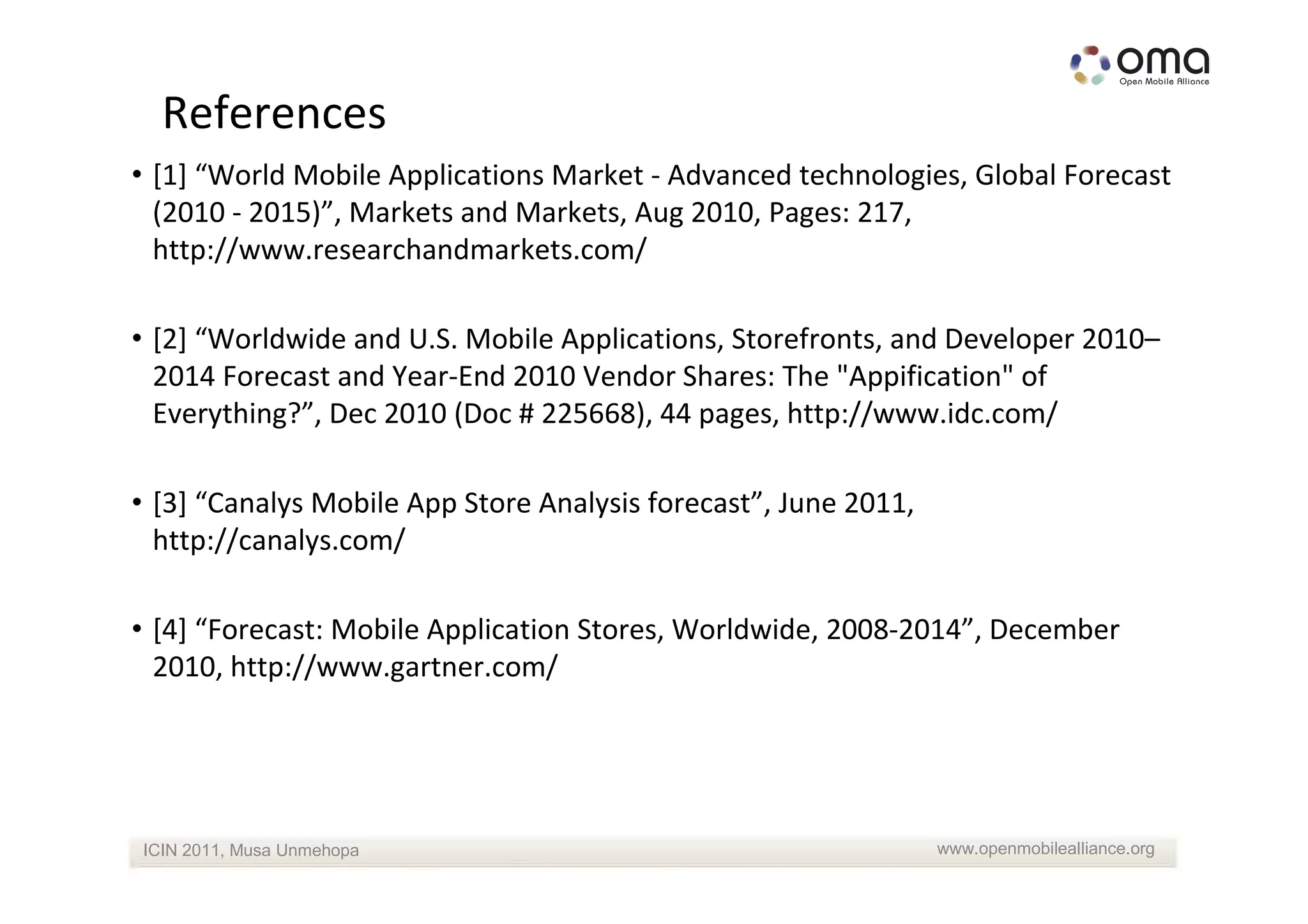Click the text June 2011
Viewport: 1308px width, 924px height.
click(x=842, y=503)
